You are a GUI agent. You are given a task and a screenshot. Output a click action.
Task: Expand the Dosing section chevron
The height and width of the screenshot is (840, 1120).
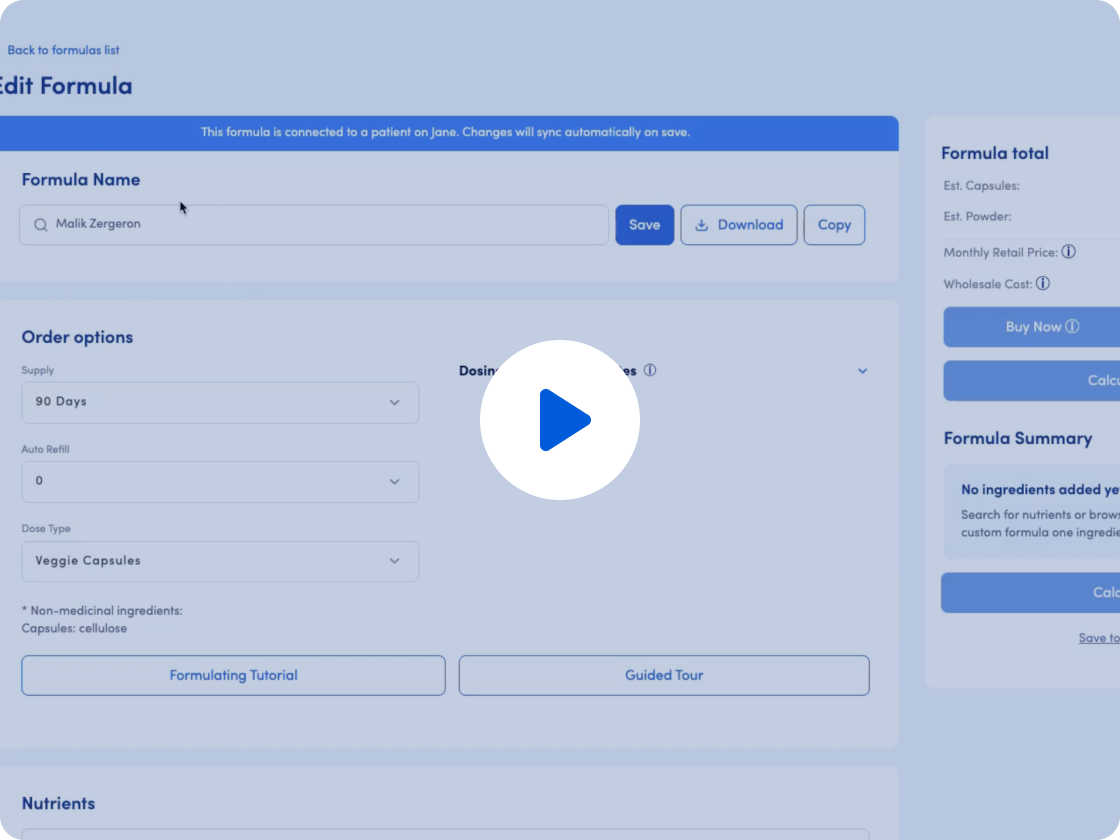[862, 371]
